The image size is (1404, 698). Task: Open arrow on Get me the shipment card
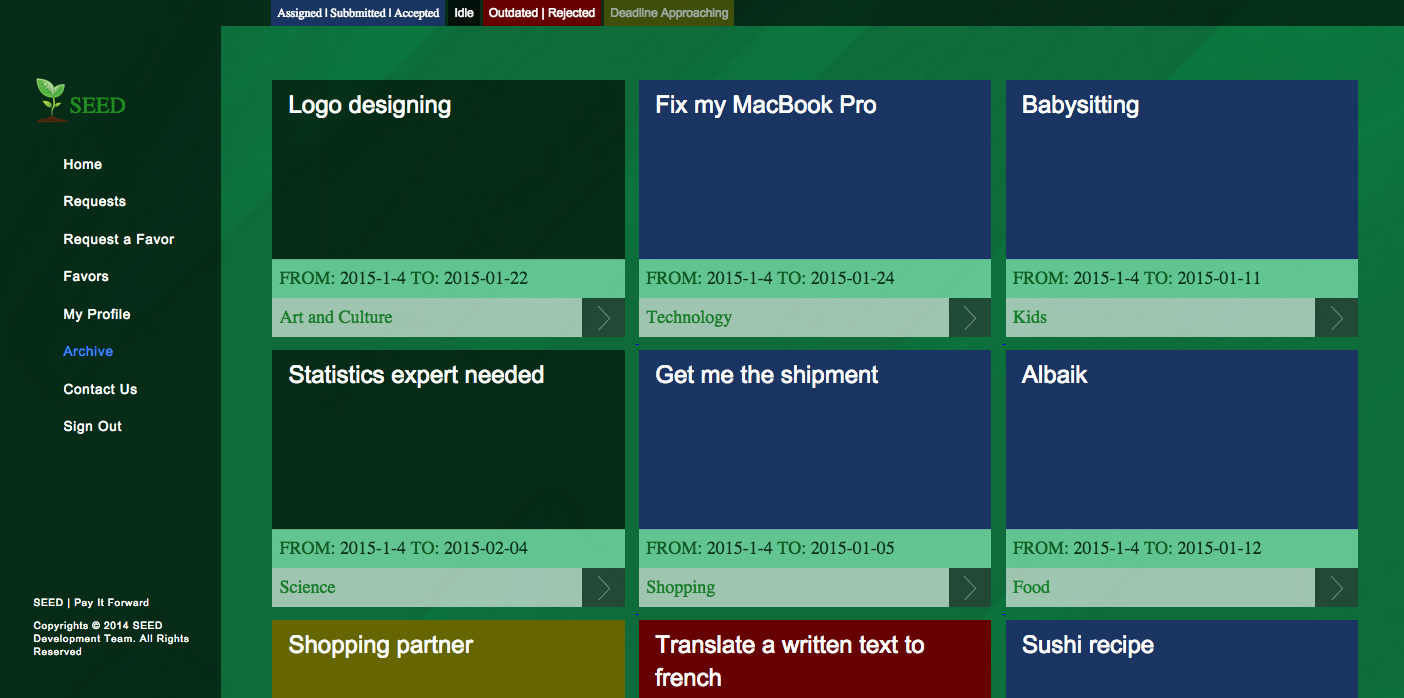click(970, 587)
